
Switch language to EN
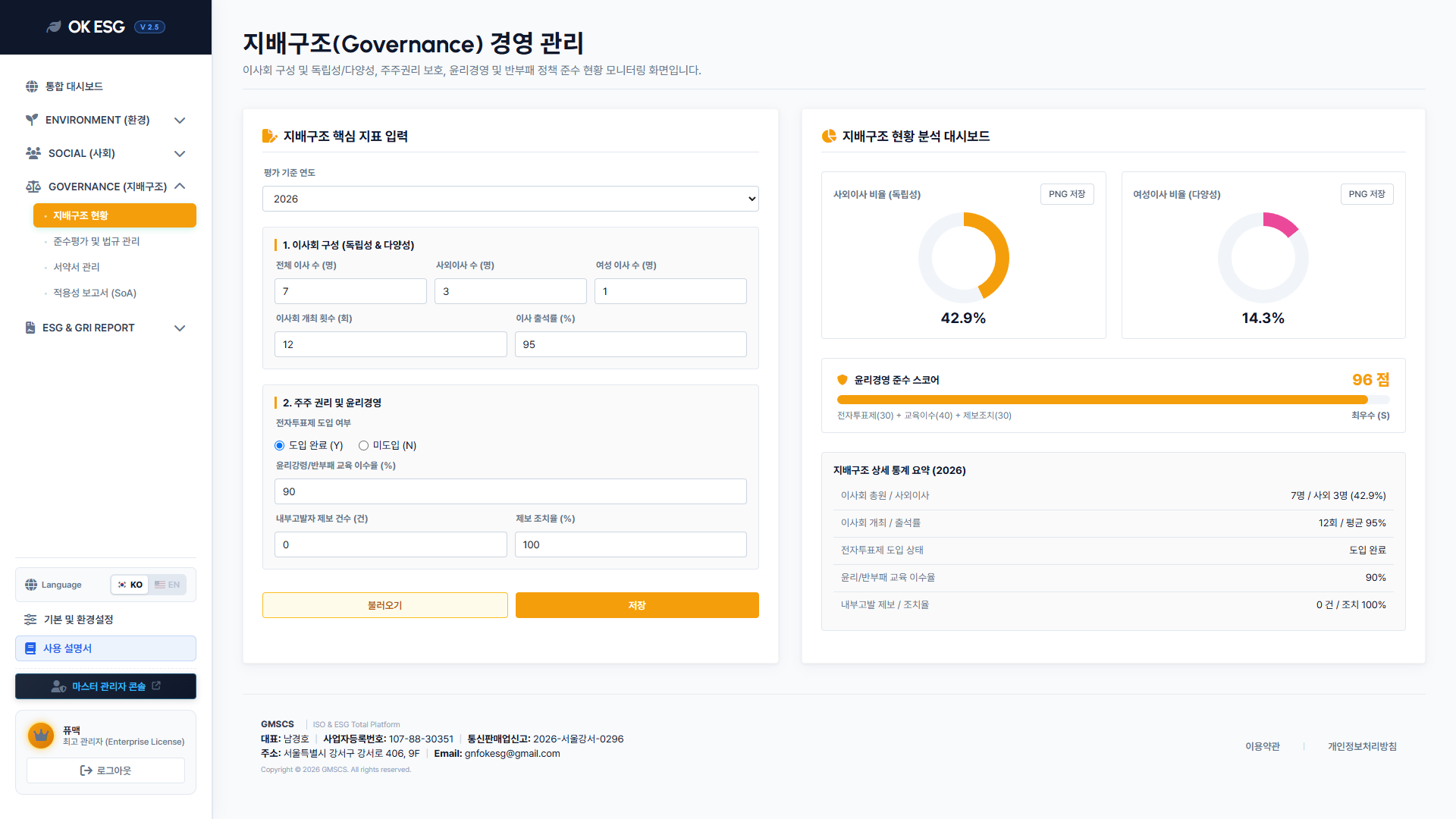[168, 585]
